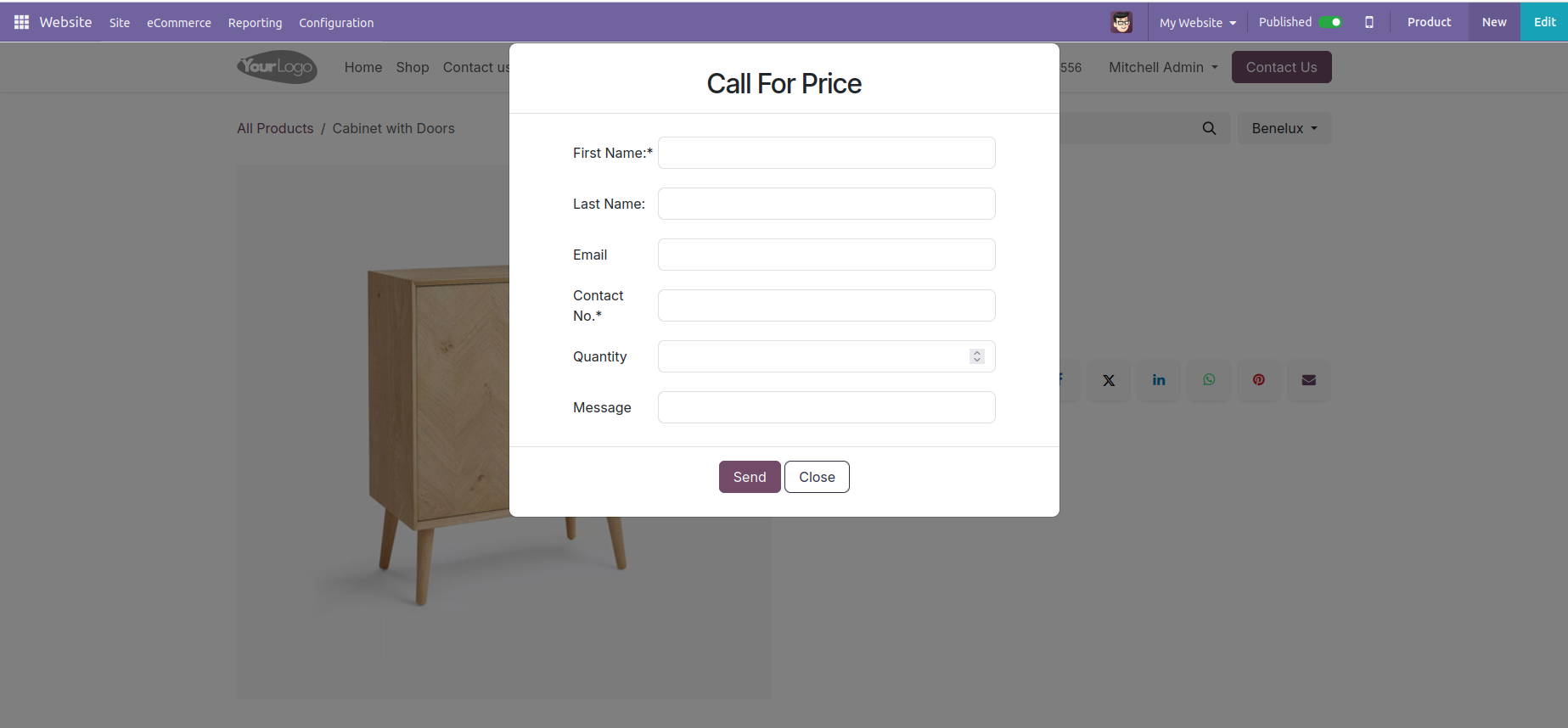Share product on X (Twitter)
This screenshot has height=728, width=1568.
1109,380
